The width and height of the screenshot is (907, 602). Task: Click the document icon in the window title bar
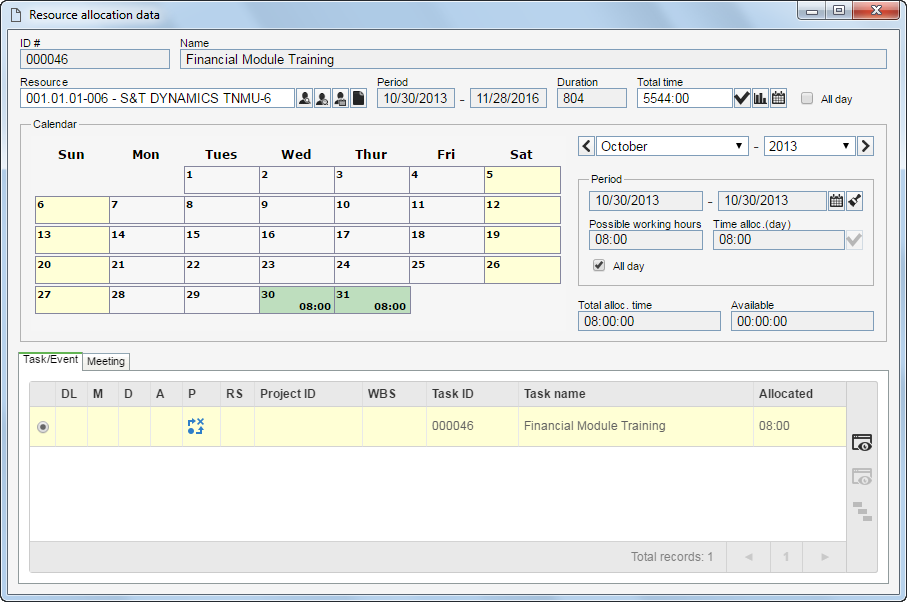16,15
